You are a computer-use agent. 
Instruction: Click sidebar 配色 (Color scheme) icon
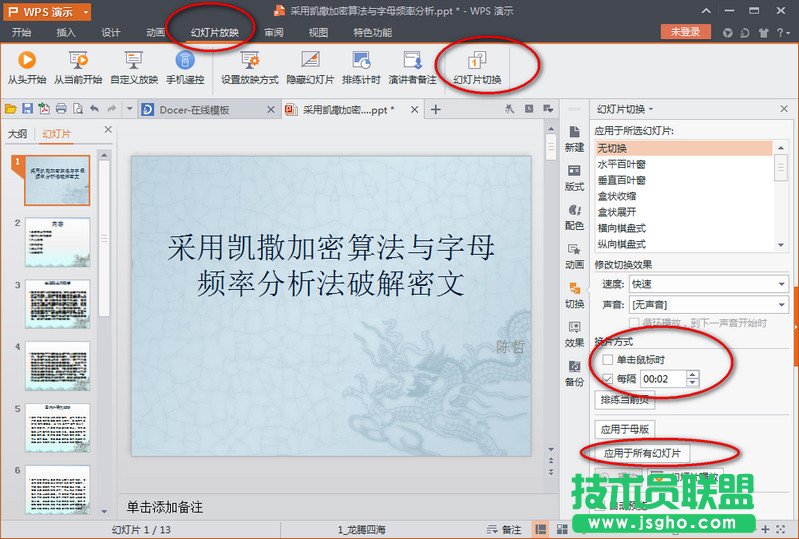(x=574, y=210)
